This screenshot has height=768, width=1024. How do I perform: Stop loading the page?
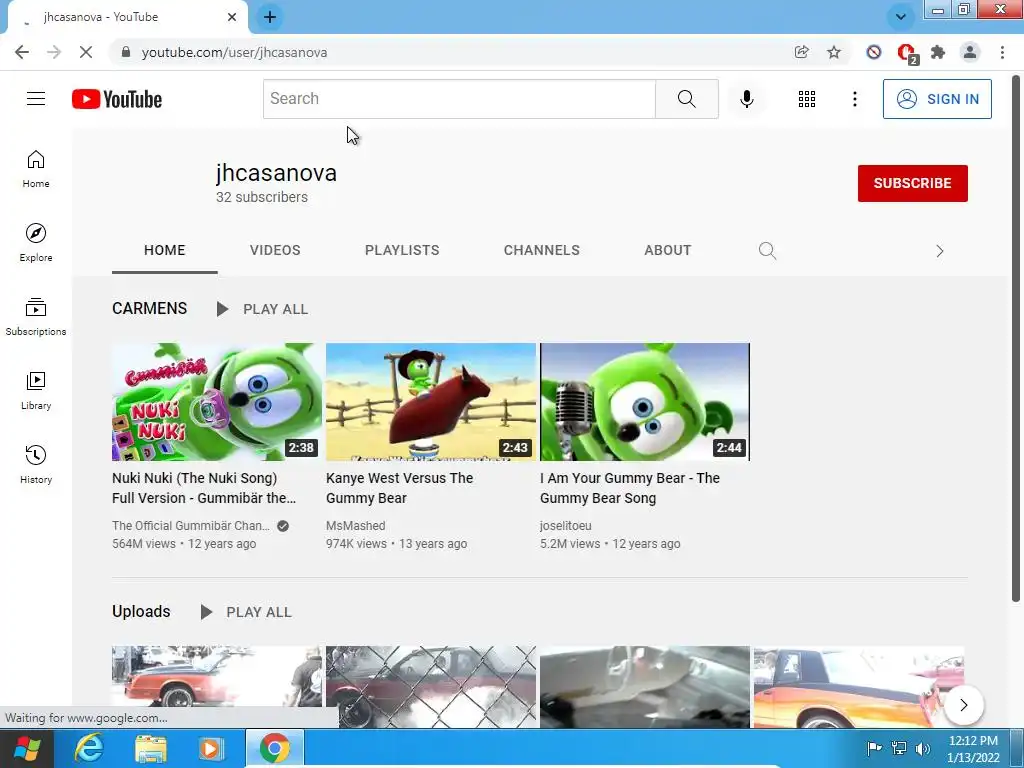pos(86,52)
